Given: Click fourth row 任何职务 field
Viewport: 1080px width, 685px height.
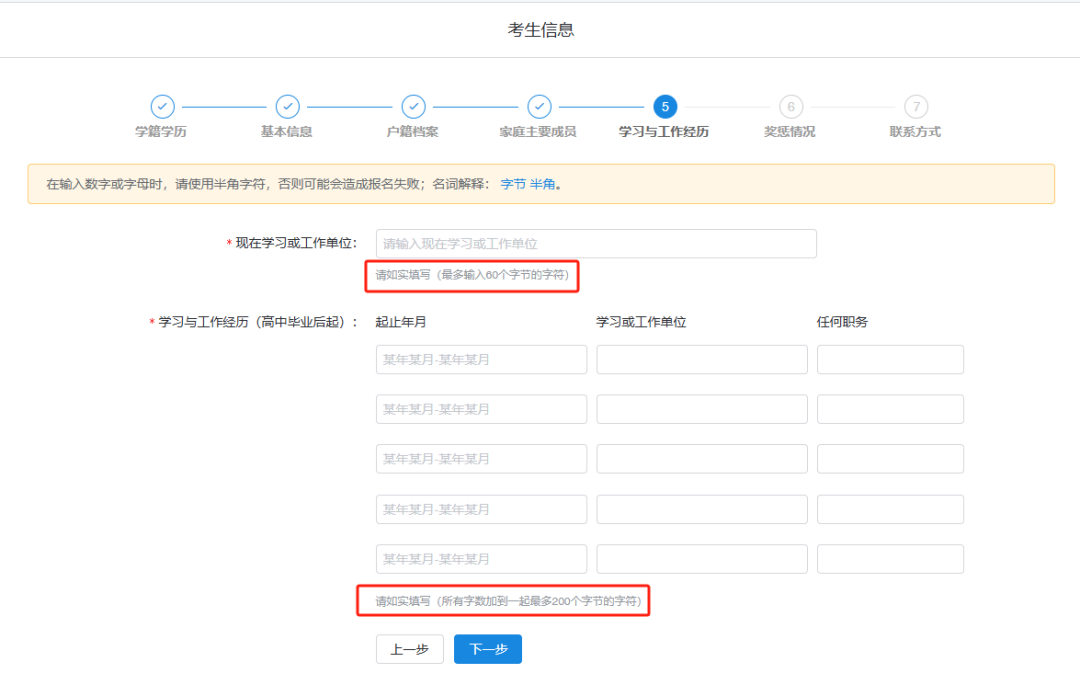Looking at the screenshot, I should (x=890, y=509).
